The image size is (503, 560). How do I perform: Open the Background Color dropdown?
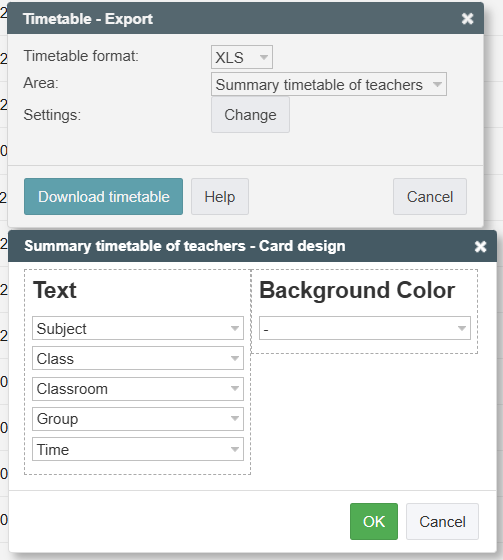[365, 328]
